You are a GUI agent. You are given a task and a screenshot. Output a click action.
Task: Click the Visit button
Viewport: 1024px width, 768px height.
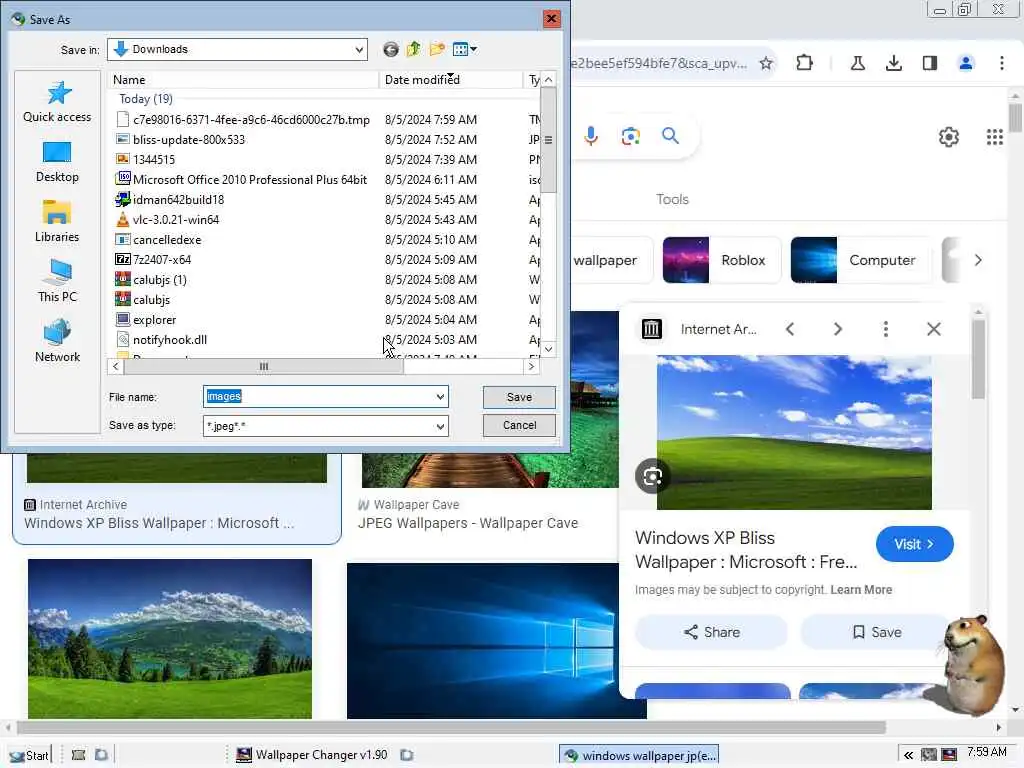pyautogui.click(x=914, y=544)
